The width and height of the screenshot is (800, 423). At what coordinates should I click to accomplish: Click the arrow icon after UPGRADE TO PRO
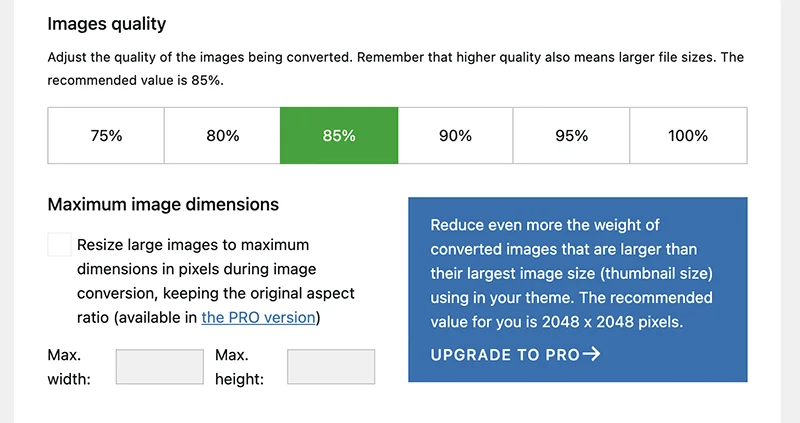coord(591,354)
